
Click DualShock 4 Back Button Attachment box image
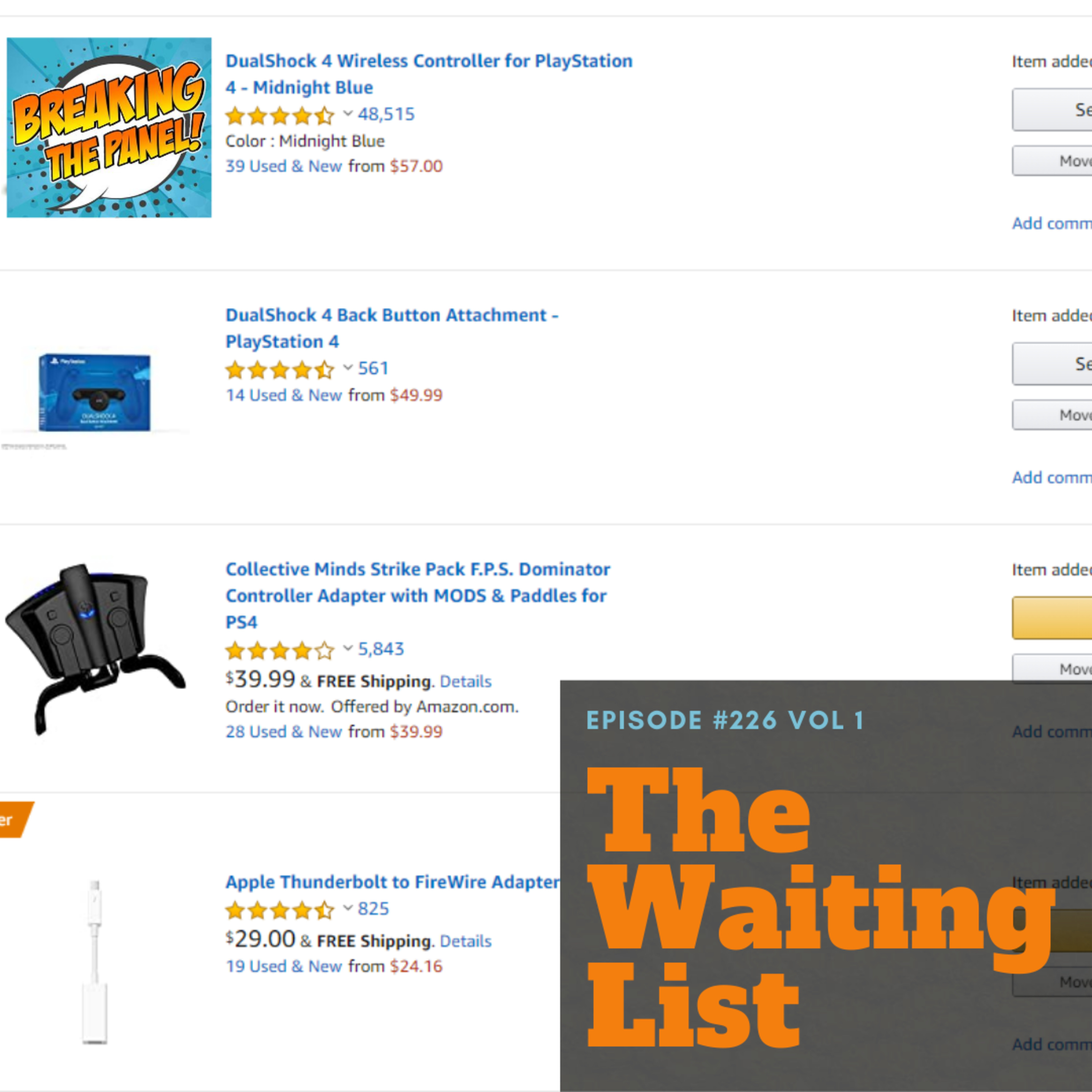[94, 393]
